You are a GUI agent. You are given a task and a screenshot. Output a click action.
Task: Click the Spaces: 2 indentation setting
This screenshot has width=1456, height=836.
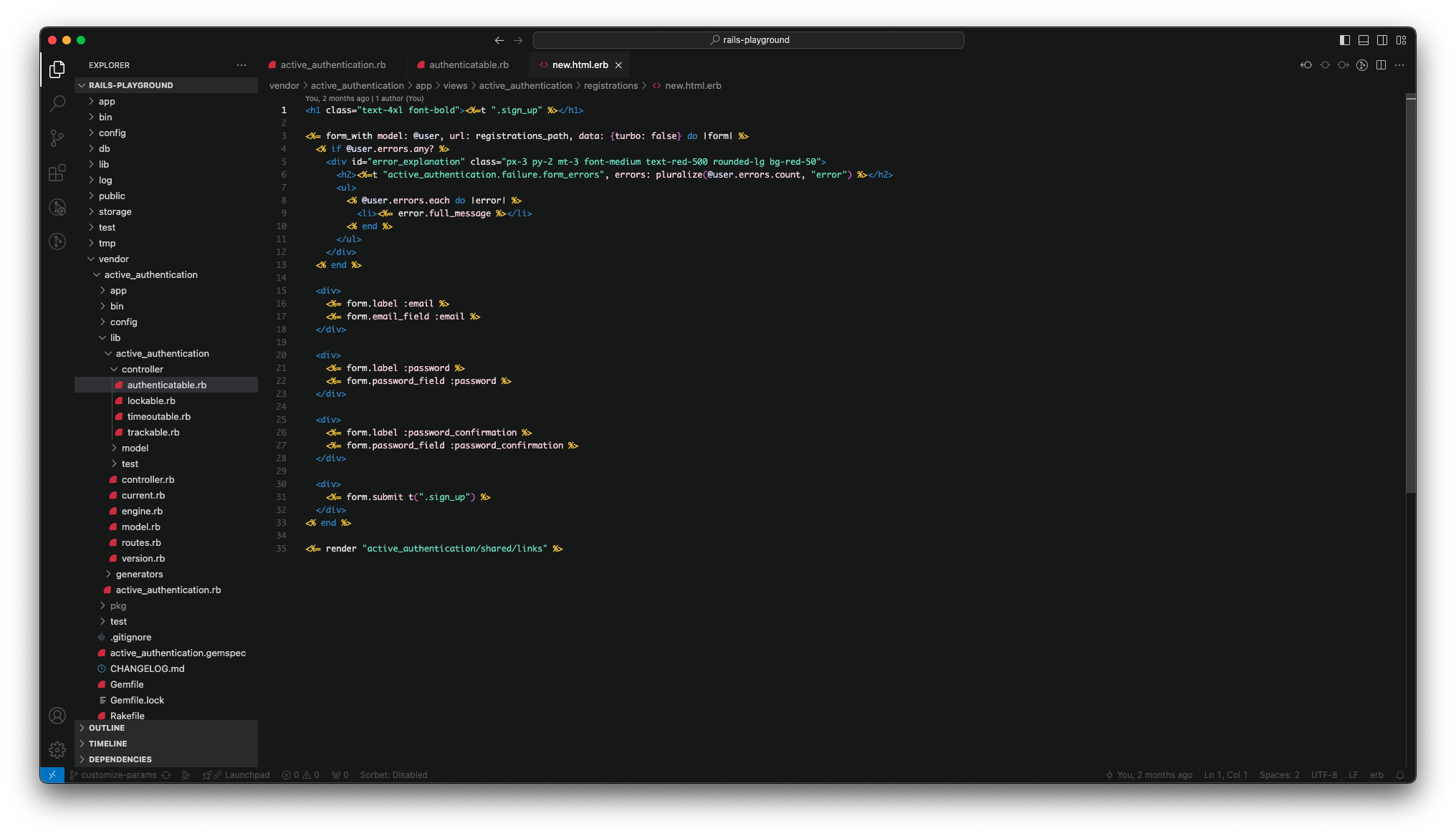coord(1279,775)
